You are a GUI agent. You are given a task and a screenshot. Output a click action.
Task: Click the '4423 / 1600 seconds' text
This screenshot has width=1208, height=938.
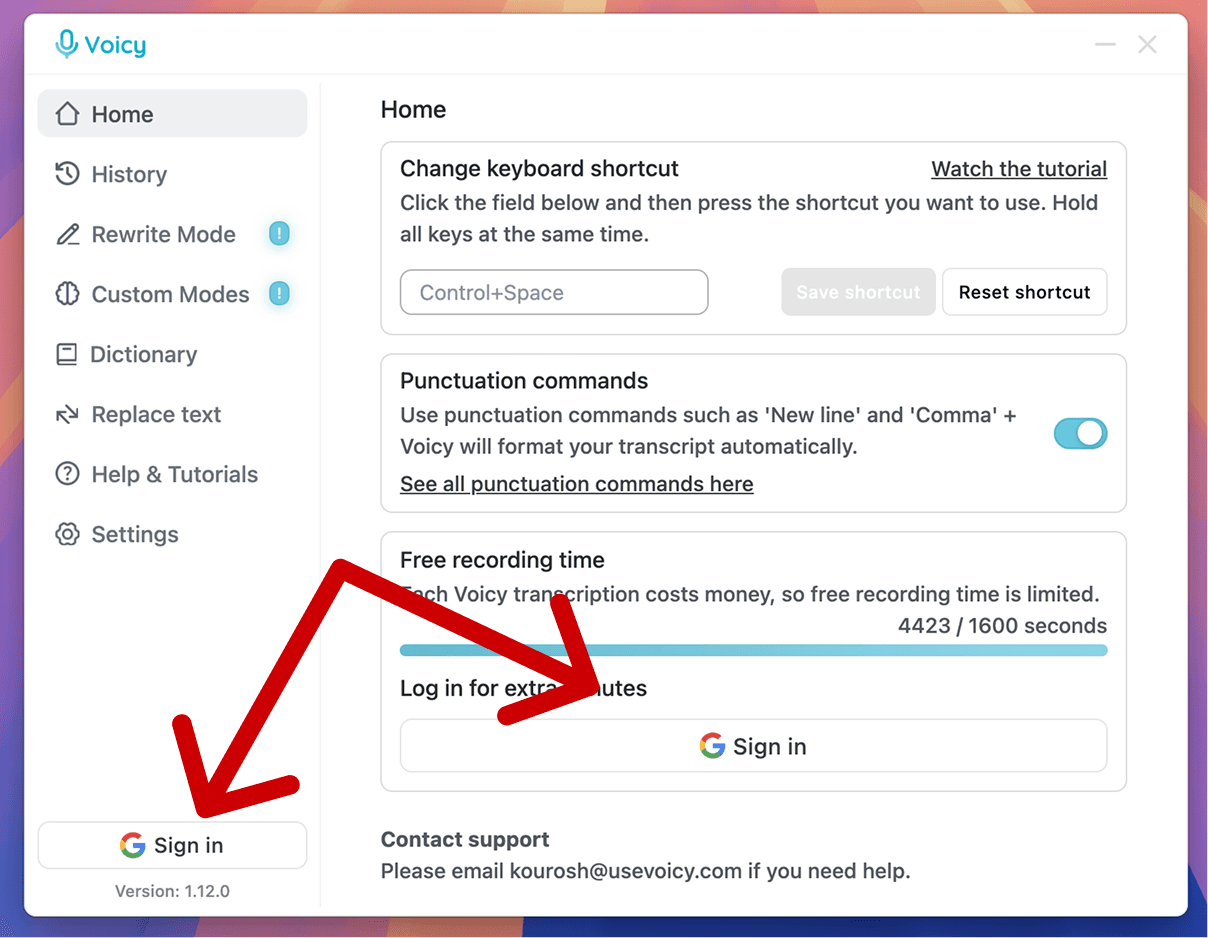point(1002,626)
